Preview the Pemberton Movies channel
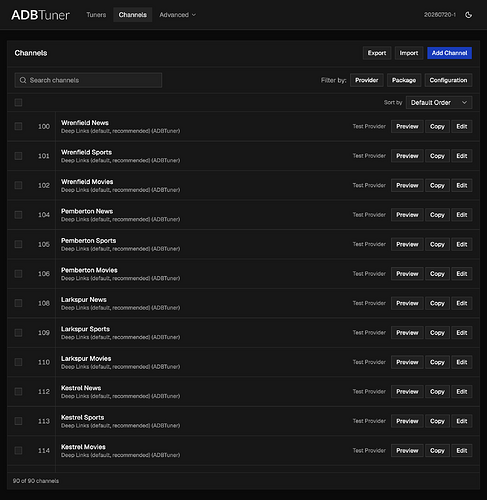Viewport: 487px width, 500px height. pos(407,274)
